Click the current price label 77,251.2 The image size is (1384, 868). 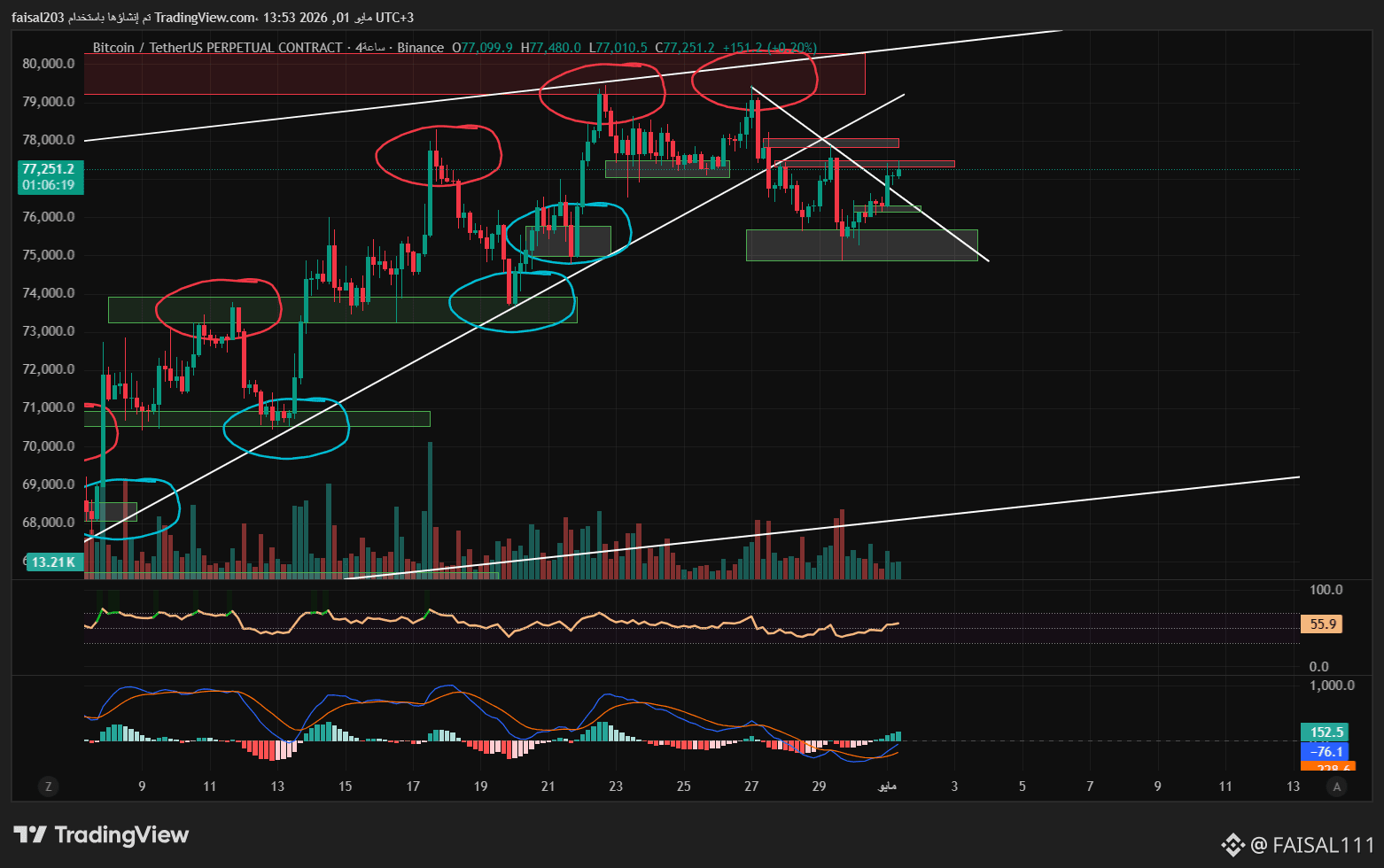coord(49,169)
